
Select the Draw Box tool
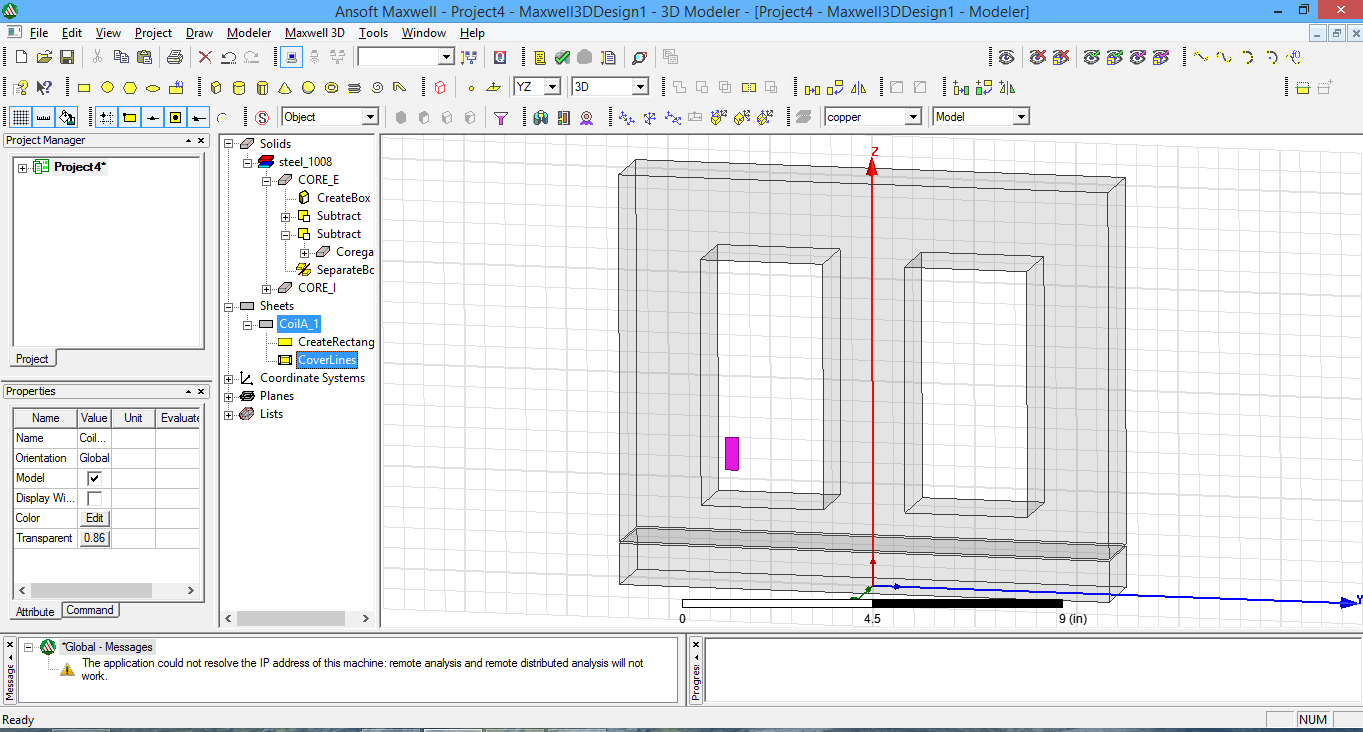(216, 87)
